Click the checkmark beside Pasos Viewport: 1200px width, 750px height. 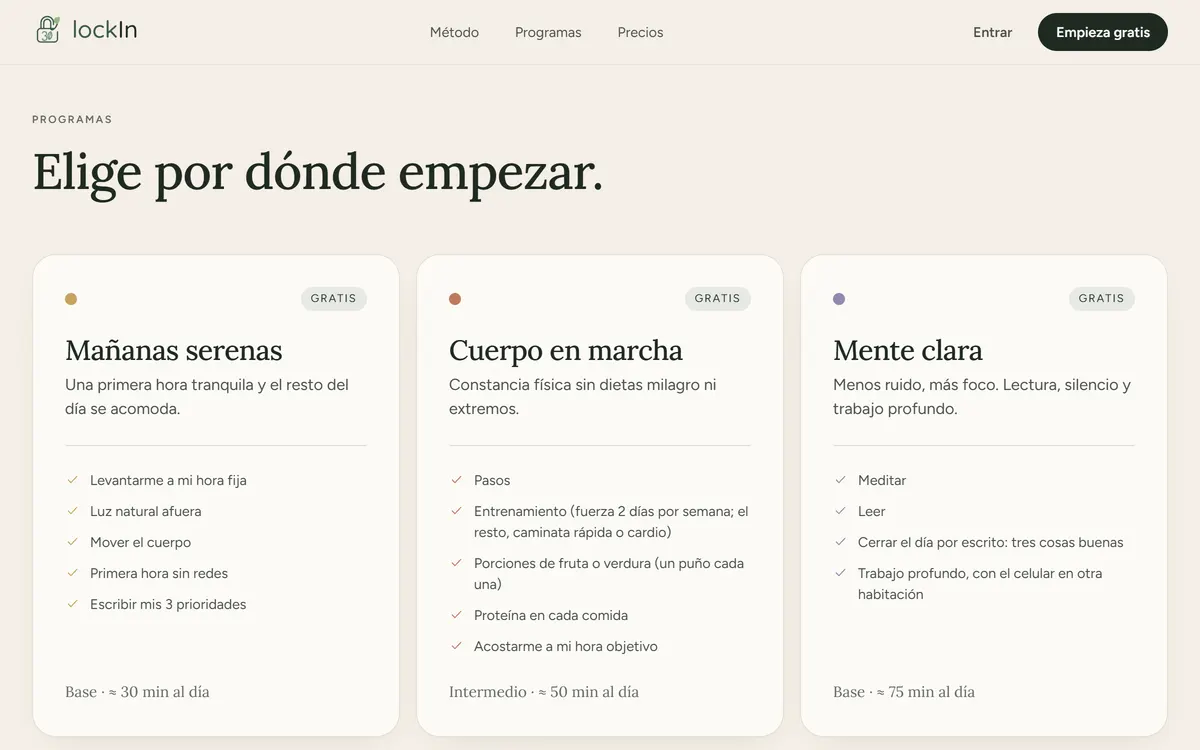(x=456, y=480)
